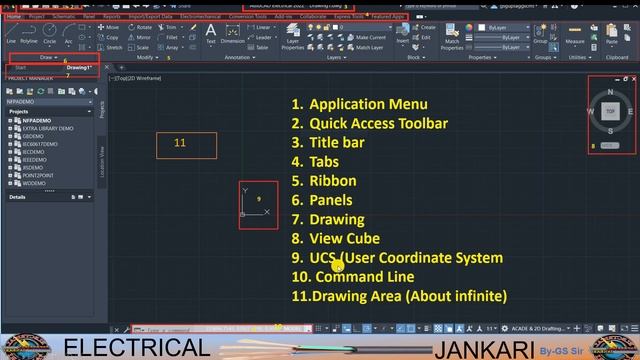Toggle layer 0 lock icon

click(x=327, y=27)
